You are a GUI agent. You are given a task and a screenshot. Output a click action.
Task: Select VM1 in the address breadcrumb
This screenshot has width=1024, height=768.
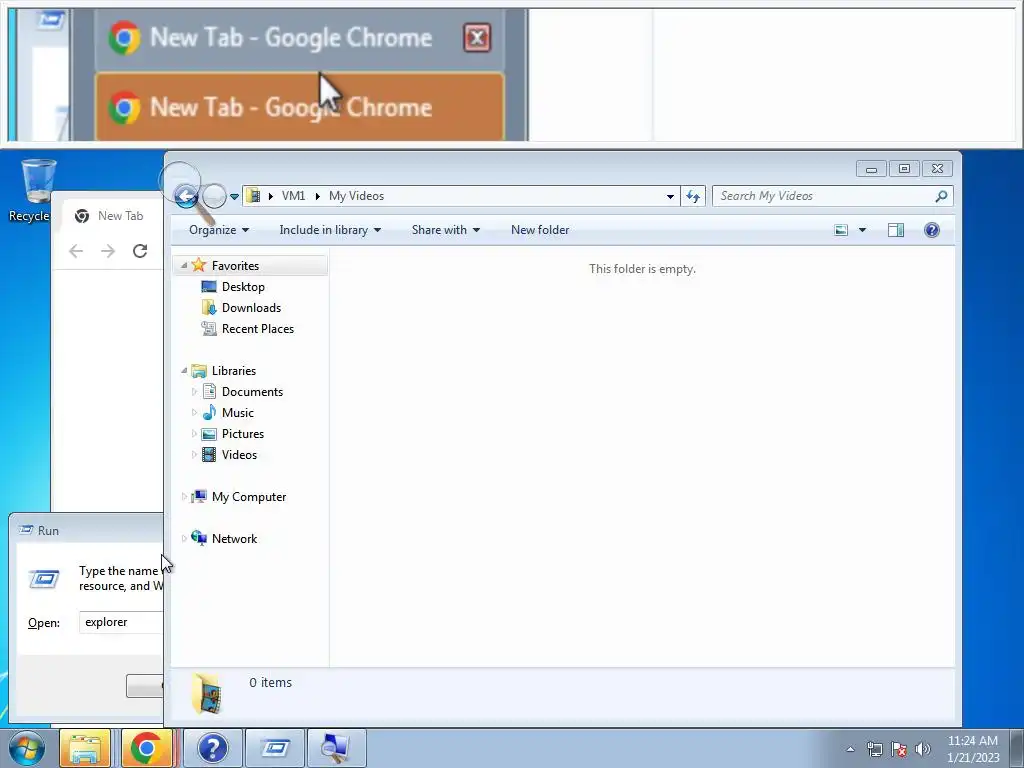293,196
